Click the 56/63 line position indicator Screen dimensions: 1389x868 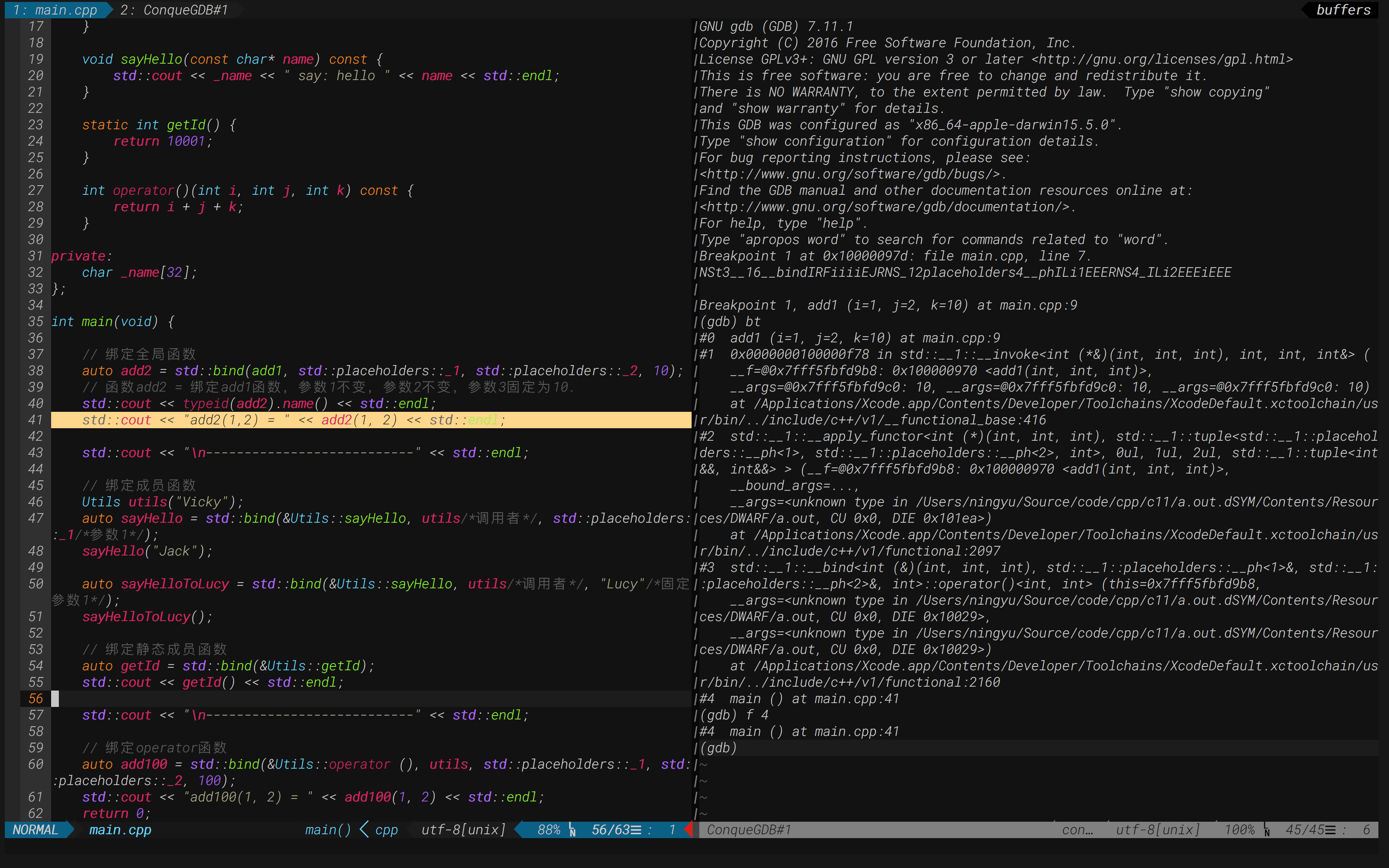tap(611, 829)
